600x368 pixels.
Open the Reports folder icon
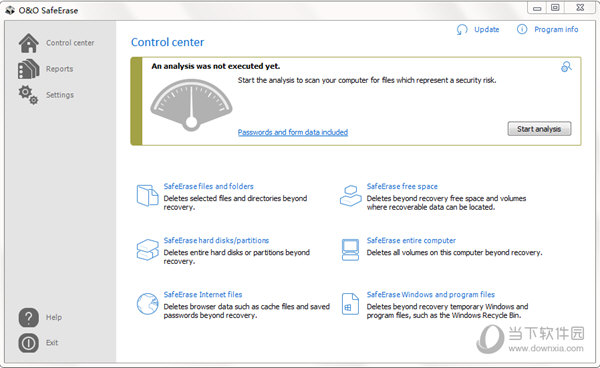tap(28, 69)
